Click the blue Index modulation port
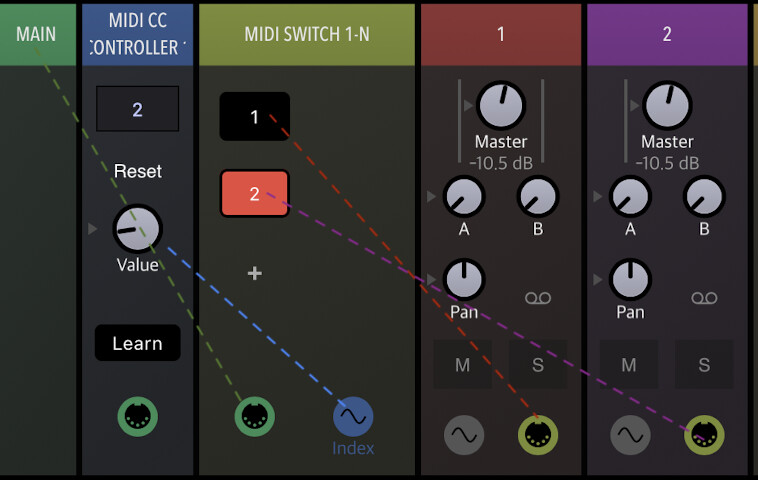The height and width of the screenshot is (480, 758). coord(353,416)
